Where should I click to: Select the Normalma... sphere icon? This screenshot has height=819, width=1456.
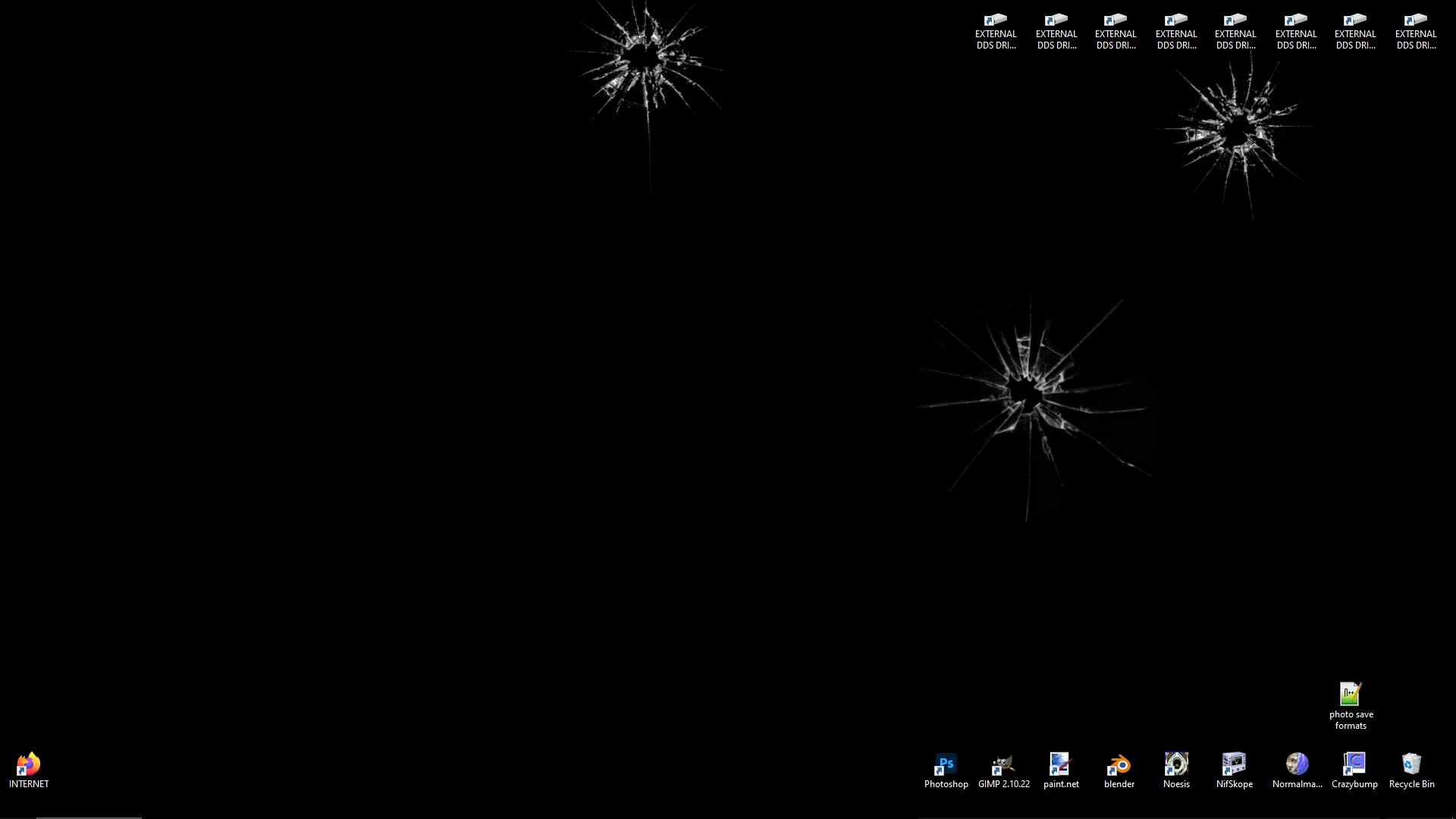point(1297,764)
